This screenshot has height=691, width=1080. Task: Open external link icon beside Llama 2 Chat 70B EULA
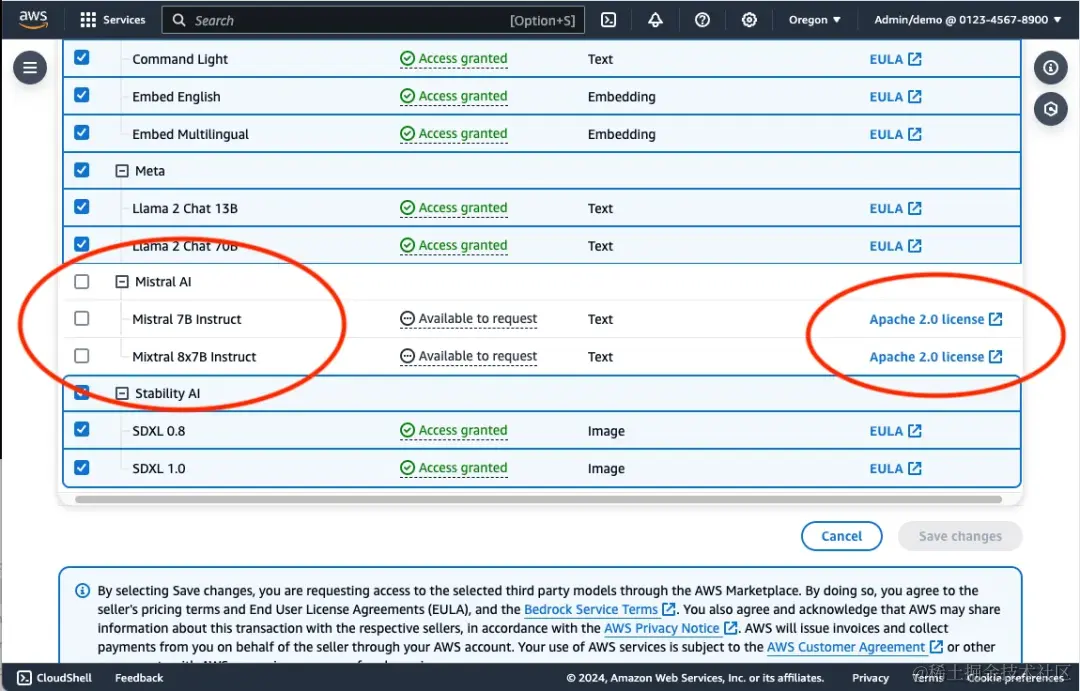[x=915, y=246]
